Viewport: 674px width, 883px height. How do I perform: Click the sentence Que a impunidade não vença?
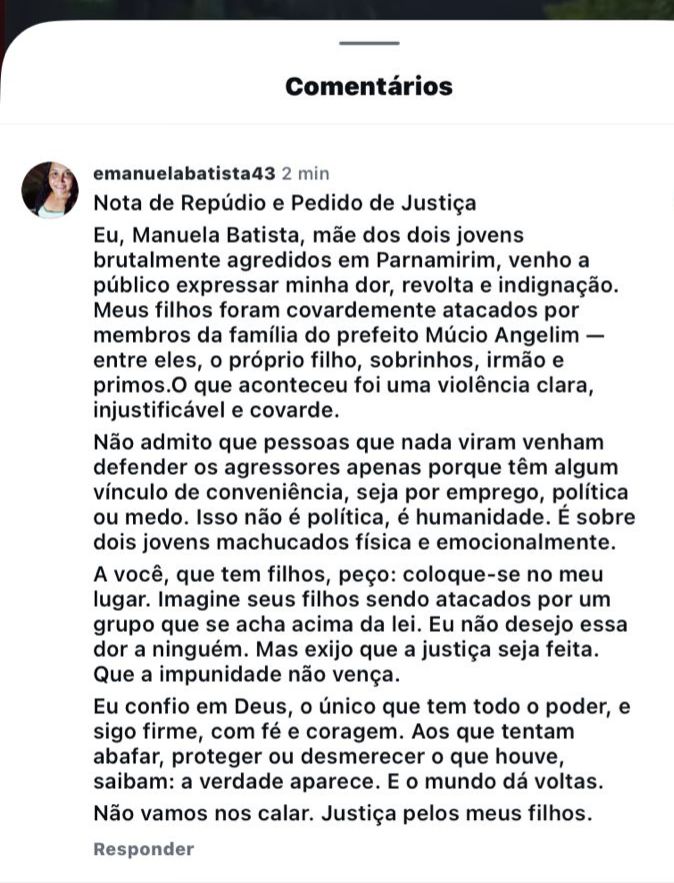pyautogui.click(x=247, y=675)
